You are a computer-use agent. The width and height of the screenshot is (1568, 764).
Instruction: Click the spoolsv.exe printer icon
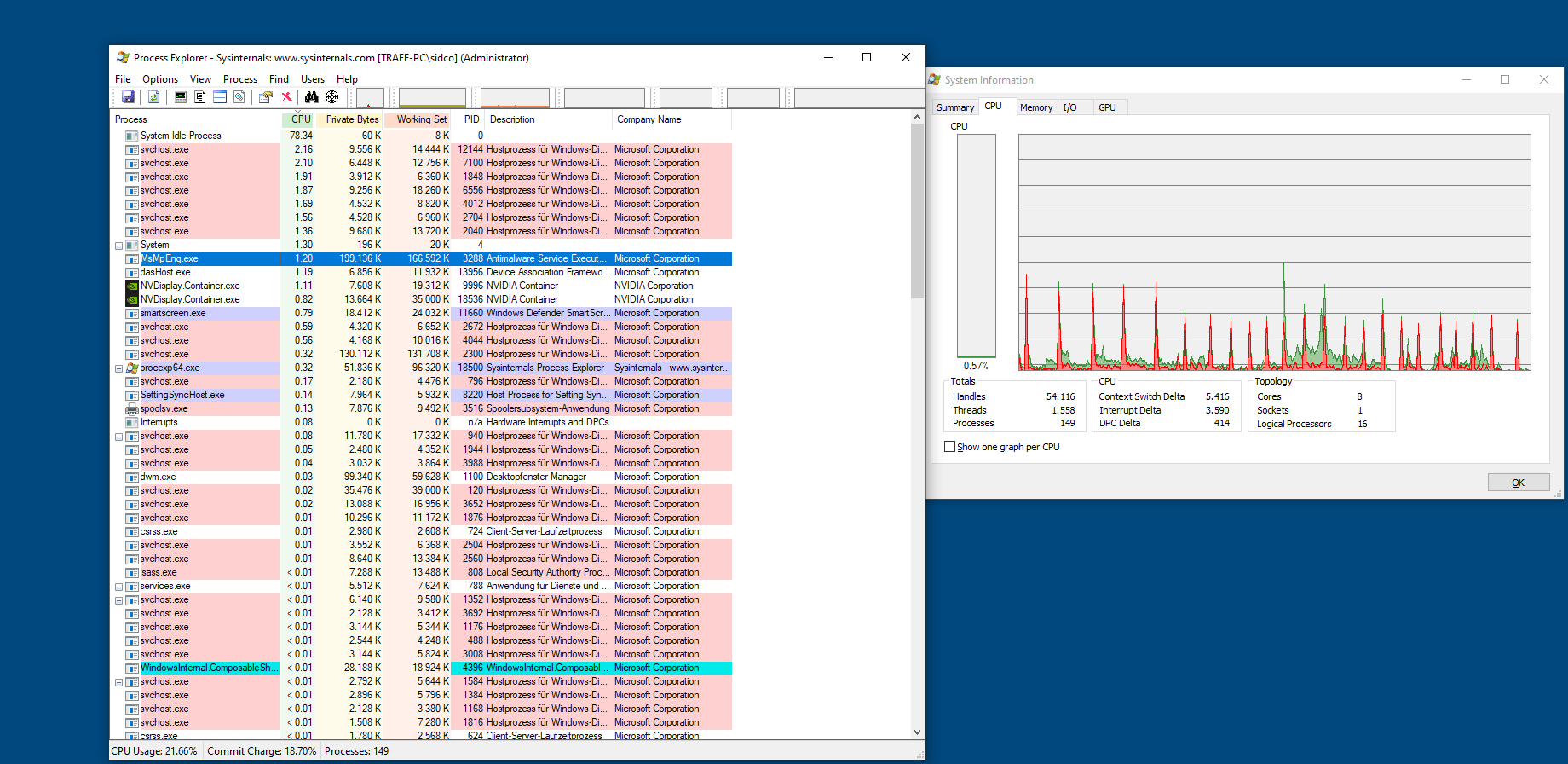click(x=132, y=409)
